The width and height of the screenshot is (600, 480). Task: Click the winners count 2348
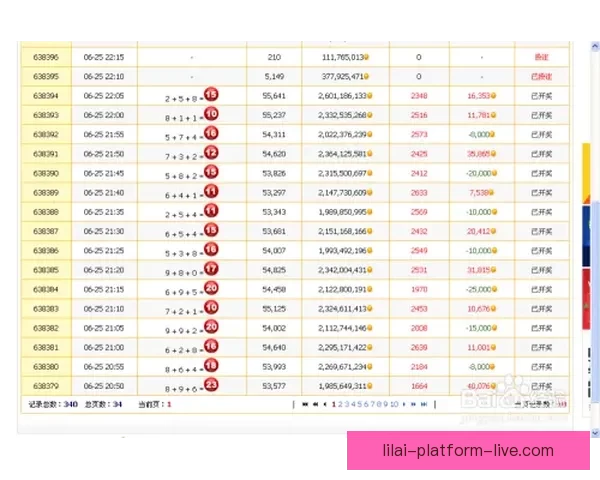(419, 96)
